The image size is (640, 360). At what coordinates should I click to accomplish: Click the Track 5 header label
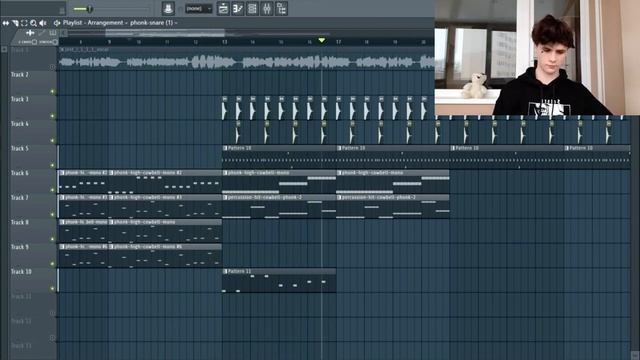coord(20,148)
